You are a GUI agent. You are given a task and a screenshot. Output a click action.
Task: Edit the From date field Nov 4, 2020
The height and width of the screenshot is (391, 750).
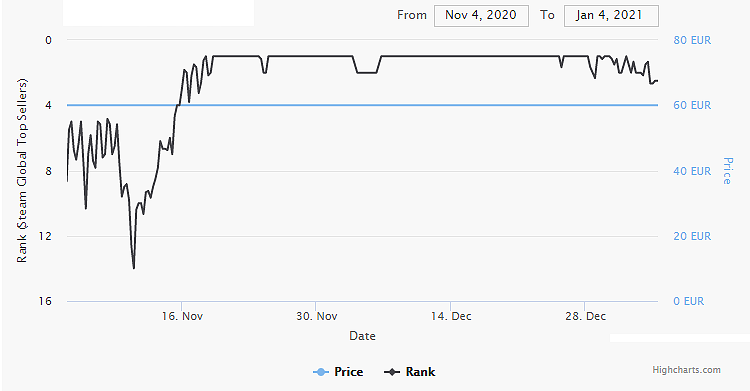pyautogui.click(x=481, y=15)
